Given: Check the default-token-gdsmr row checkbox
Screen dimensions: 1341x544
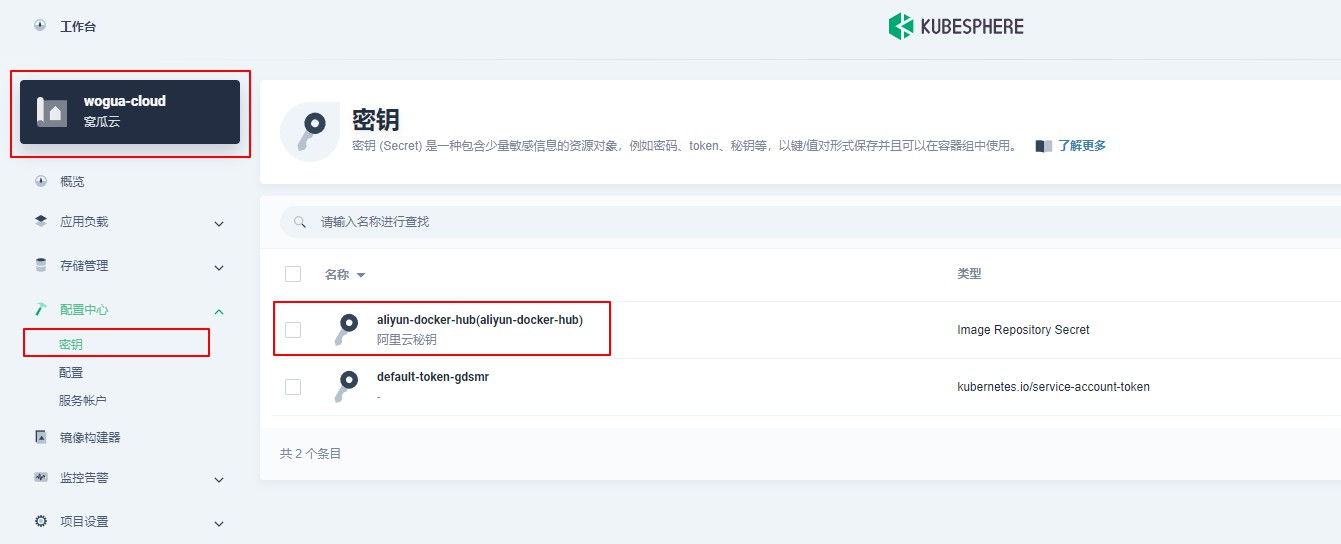Looking at the screenshot, I should tap(293, 387).
